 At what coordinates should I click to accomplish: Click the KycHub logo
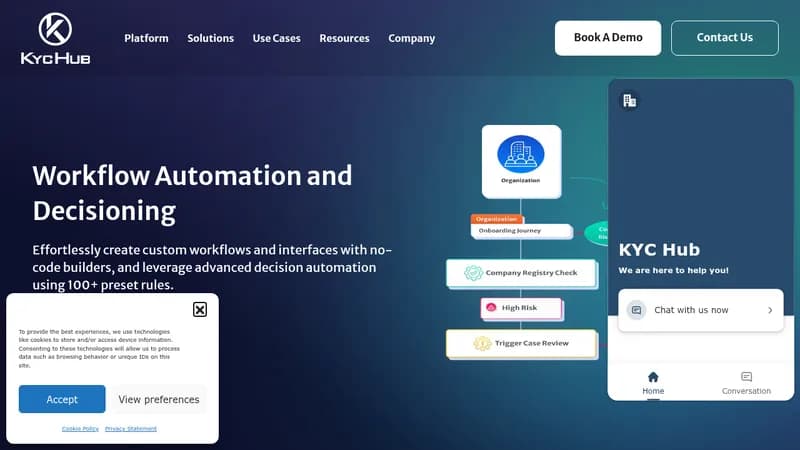click(x=55, y=39)
